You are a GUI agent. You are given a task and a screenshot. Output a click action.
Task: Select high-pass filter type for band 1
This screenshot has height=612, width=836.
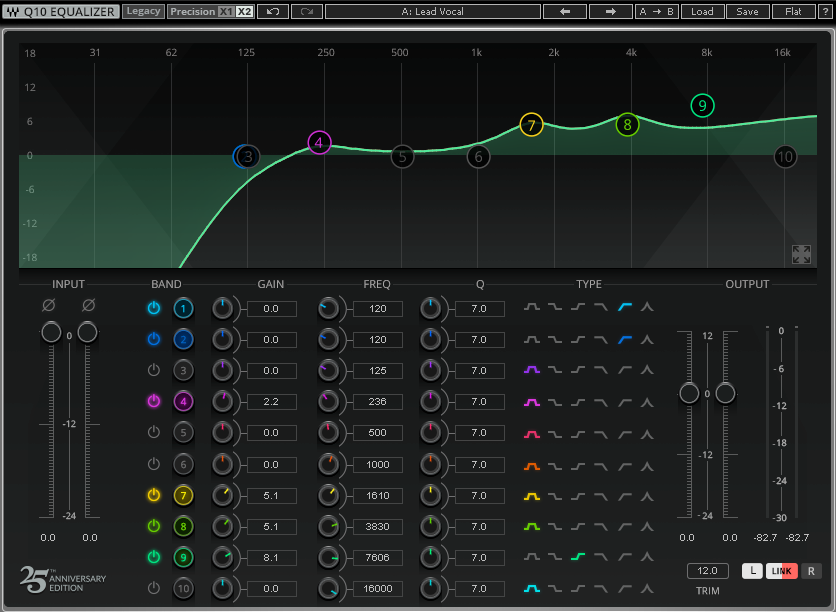[x=625, y=307]
